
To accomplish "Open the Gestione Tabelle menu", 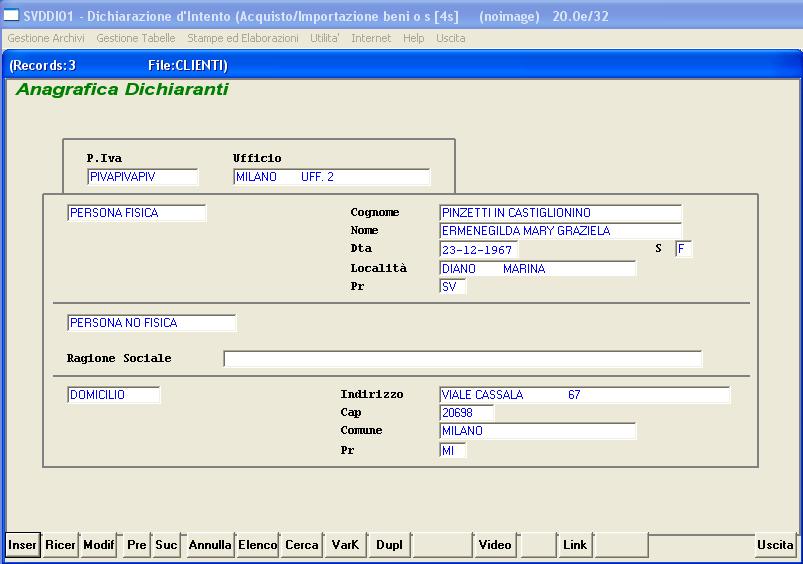I will point(136,38).
